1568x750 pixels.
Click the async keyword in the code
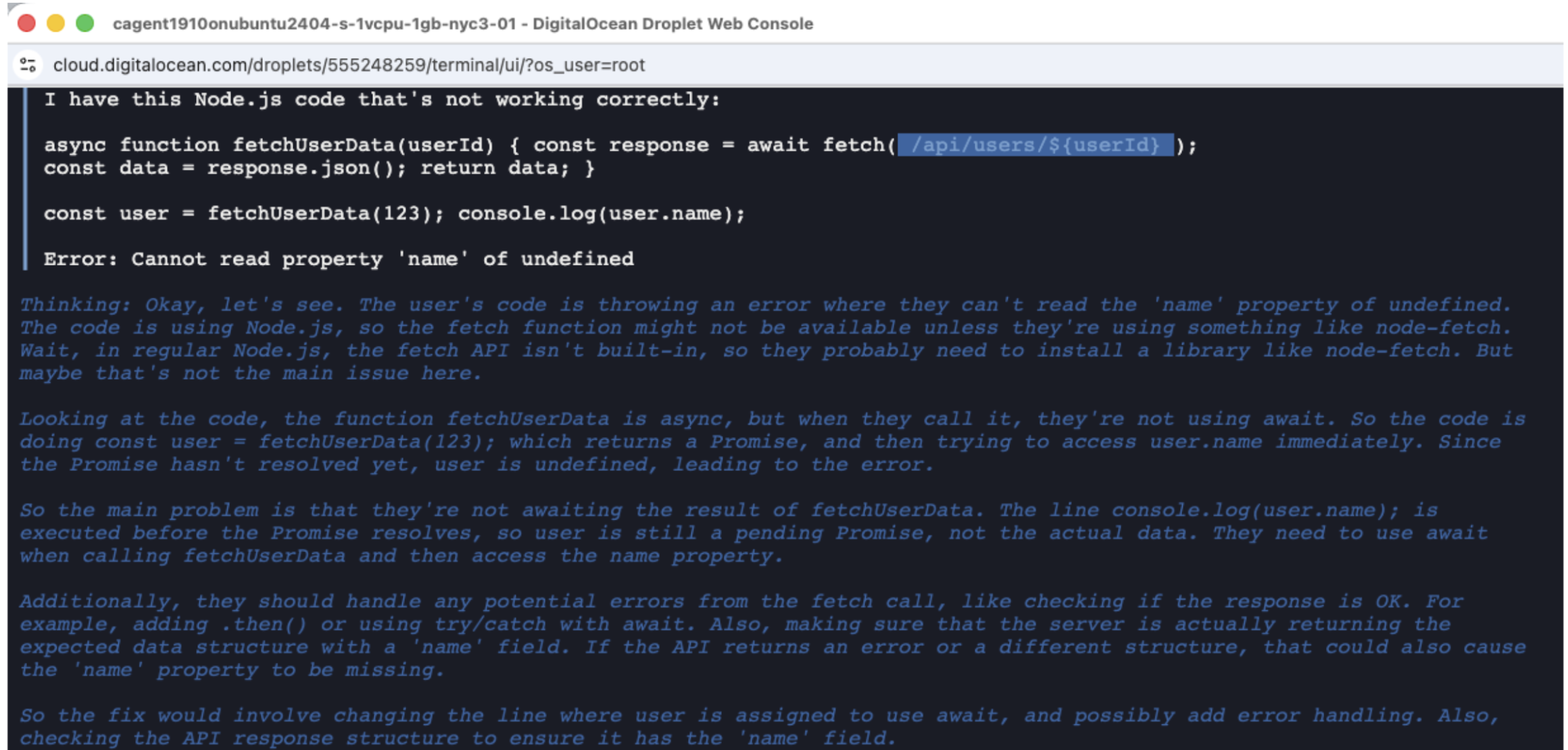pos(74,144)
